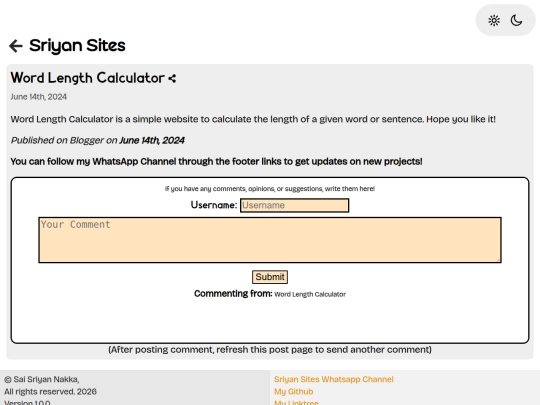Open the Sriyan Sites heading link
Image resolution: width=540 pixels, height=405 pixels.
click(77, 45)
